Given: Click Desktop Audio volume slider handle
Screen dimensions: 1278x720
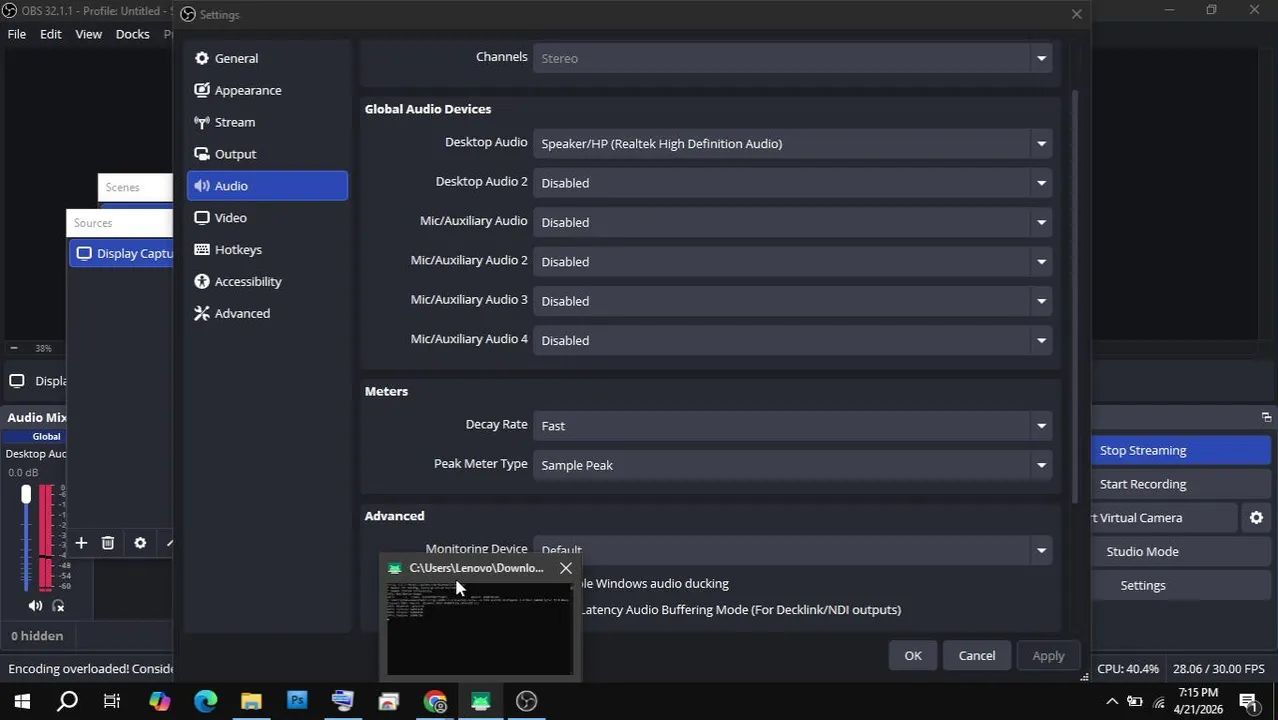Looking at the screenshot, I should pyautogui.click(x=26, y=494).
